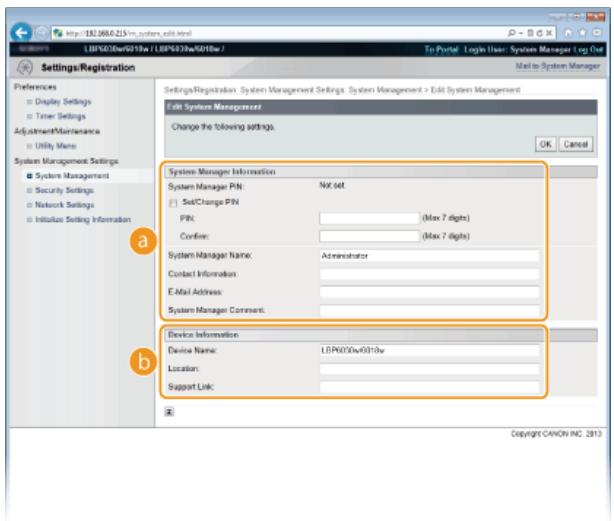Stop loading with the X icon
Viewport: 614px width, 521px height.
(x=549, y=33)
